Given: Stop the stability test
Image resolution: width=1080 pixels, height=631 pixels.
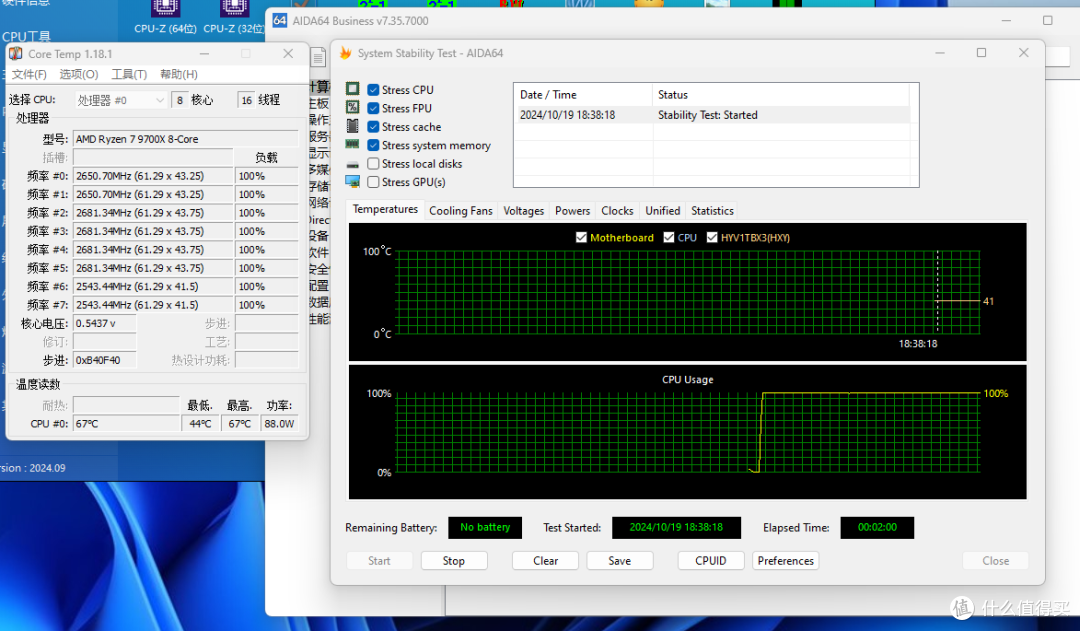Looking at the screenshot, I should tap(454, 561).
